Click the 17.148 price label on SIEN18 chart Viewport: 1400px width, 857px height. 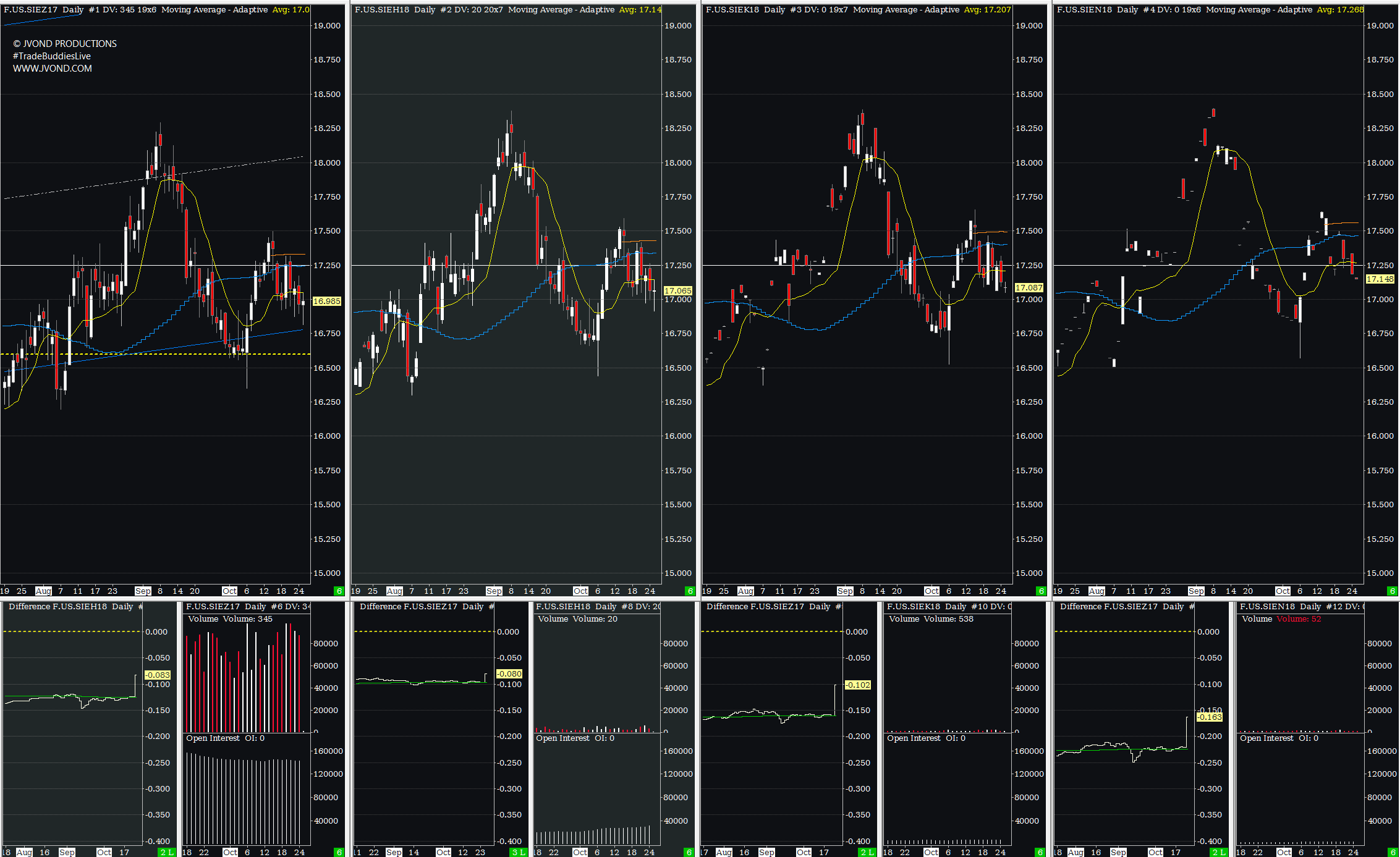tap(1380, 279)
